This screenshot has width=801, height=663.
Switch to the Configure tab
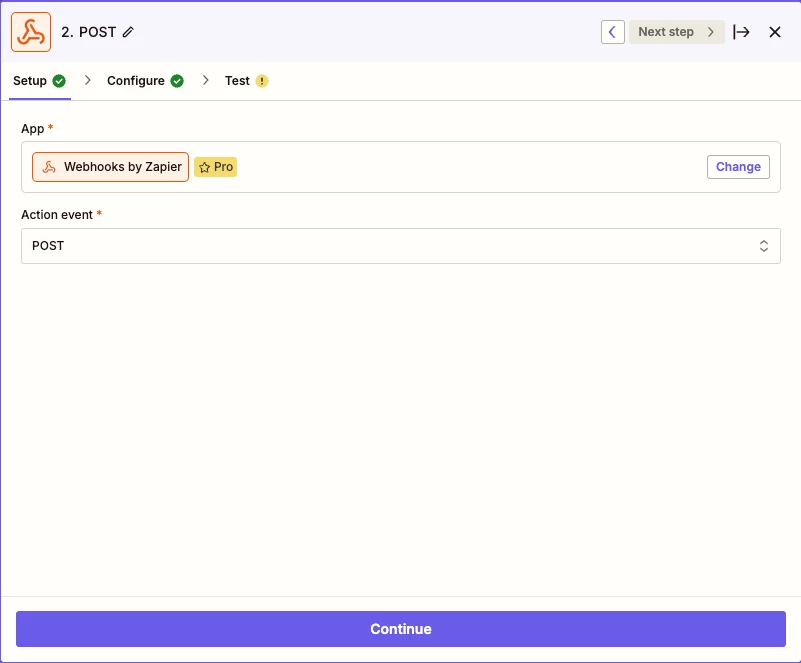pos(145,81)
